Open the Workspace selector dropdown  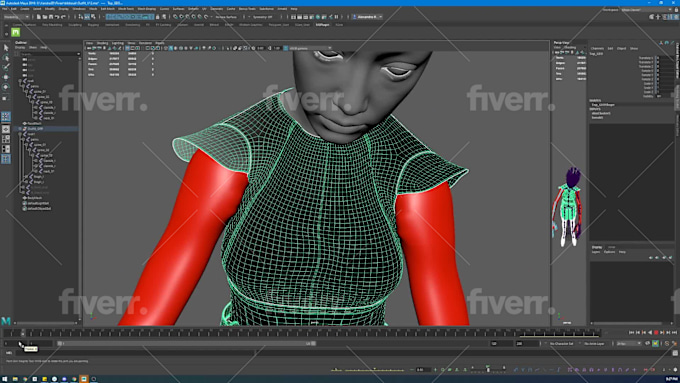pos(647,10)
